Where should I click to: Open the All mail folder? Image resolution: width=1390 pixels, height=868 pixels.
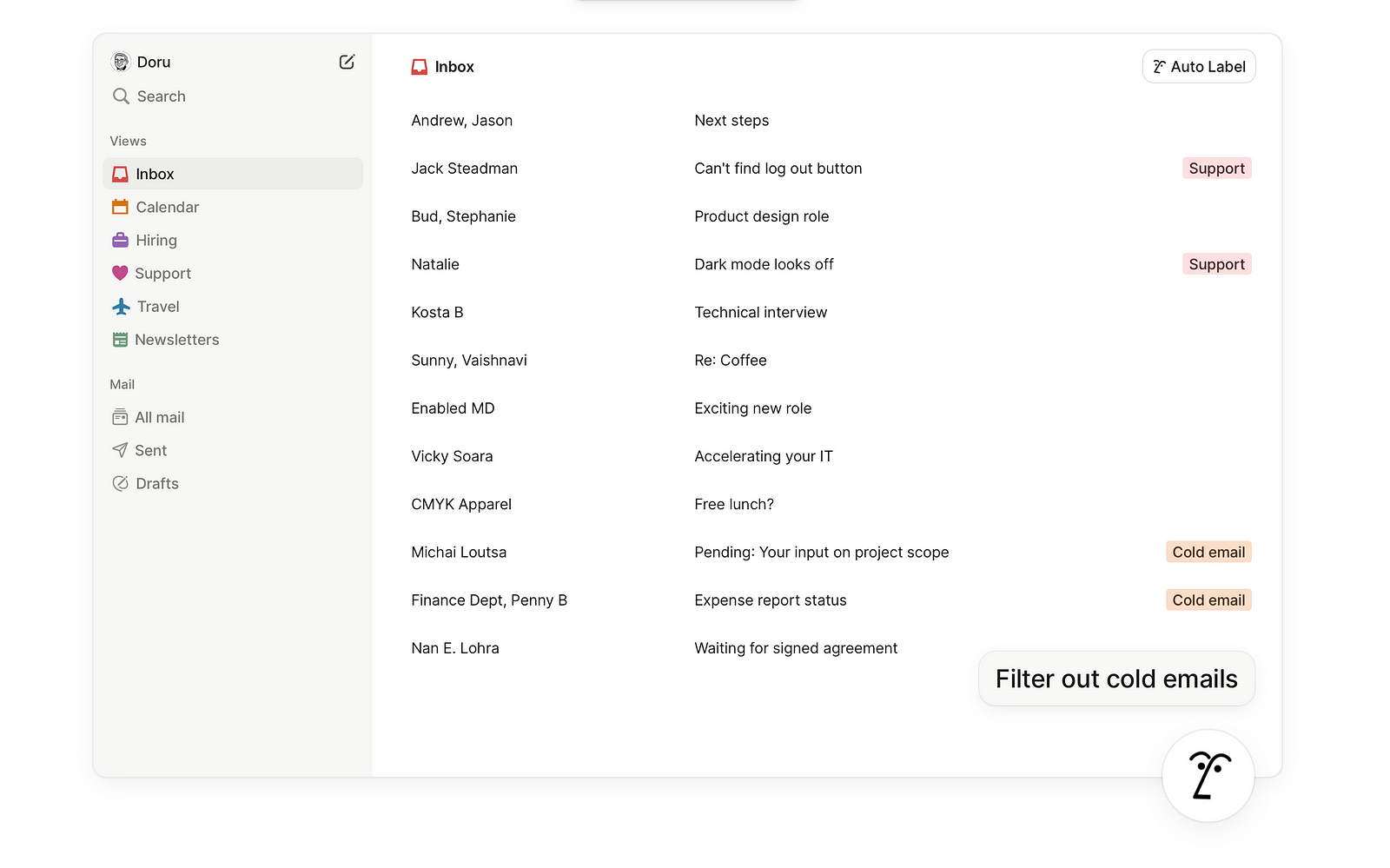159,418
